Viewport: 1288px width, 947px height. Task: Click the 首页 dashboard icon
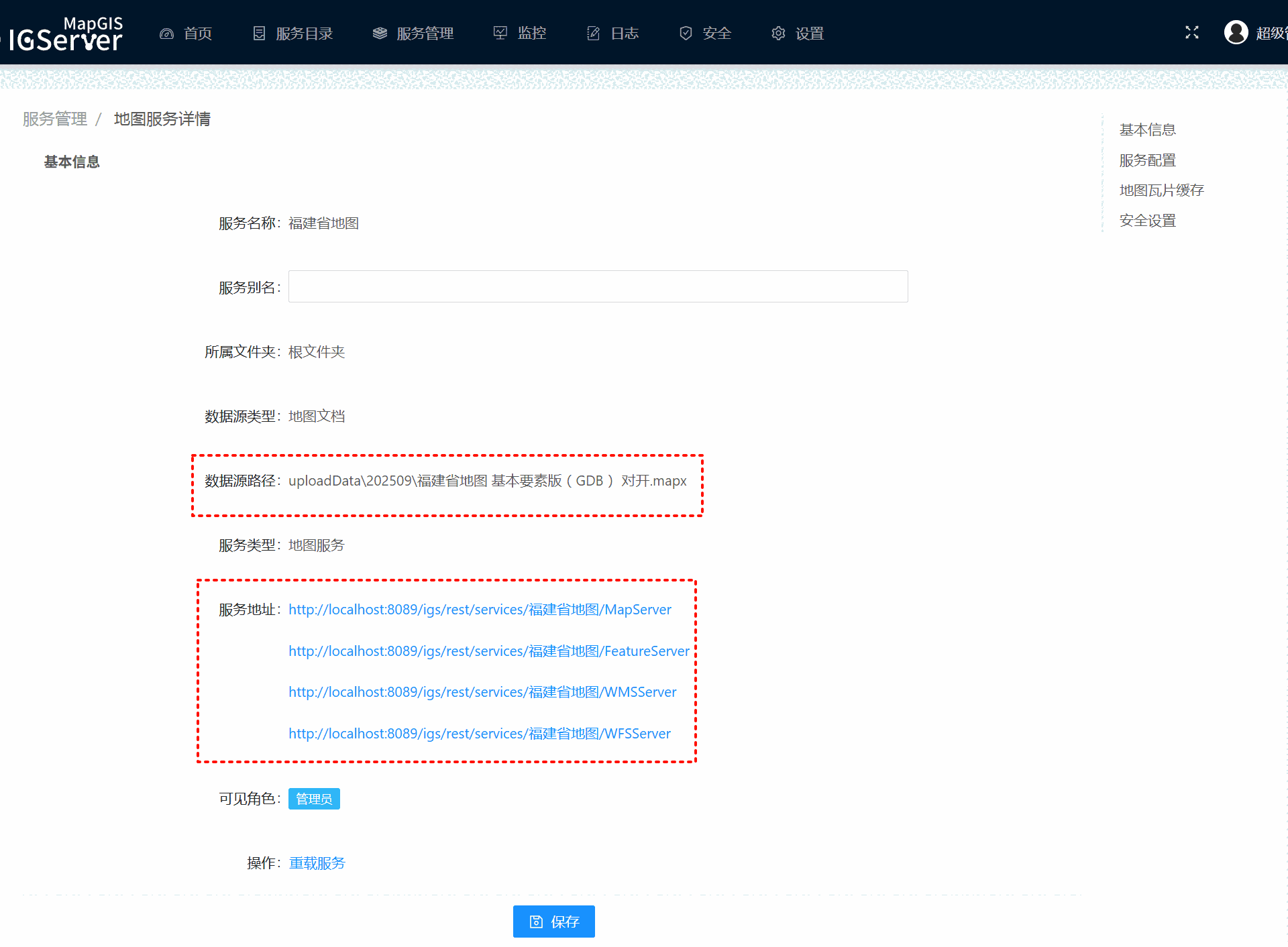(x=166, y=34)
